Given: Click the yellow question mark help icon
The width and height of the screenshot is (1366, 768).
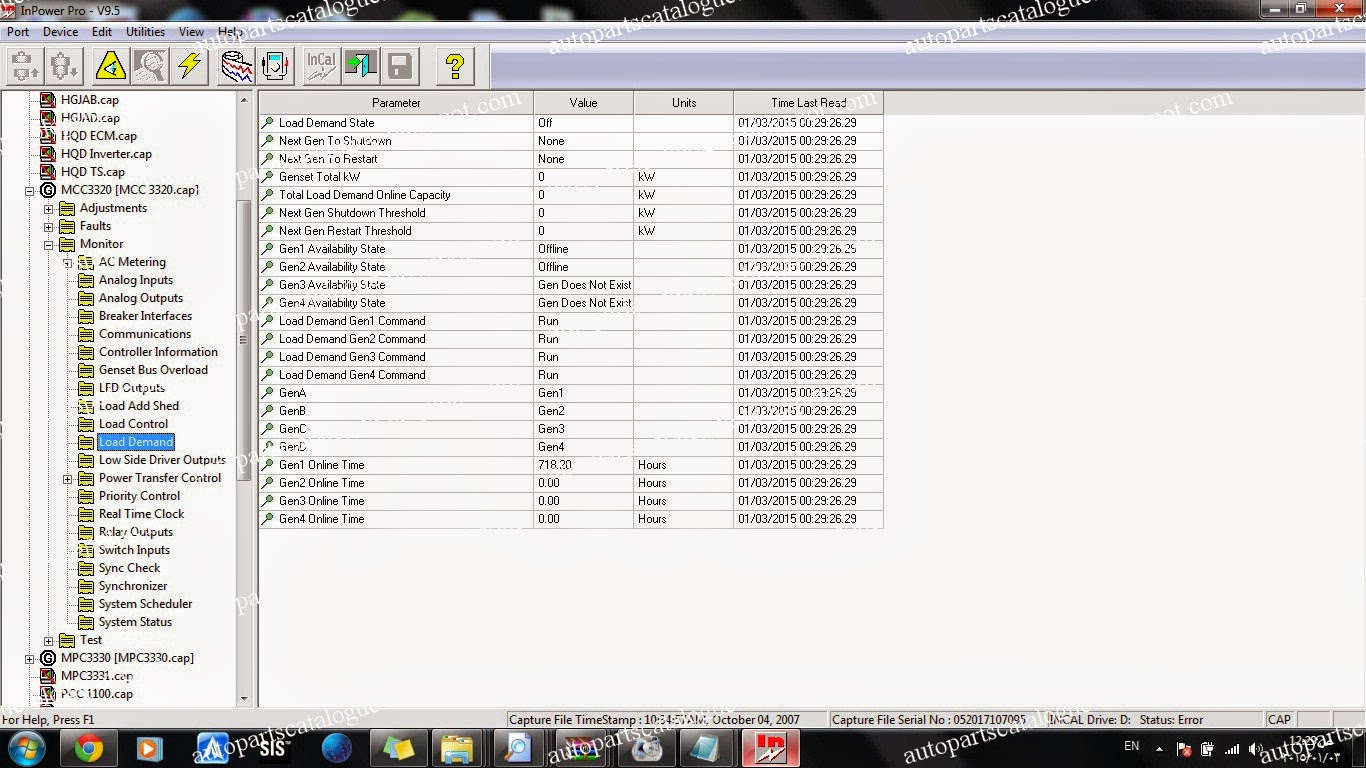Looking at the screenshot, I should (x=455, y=66).
